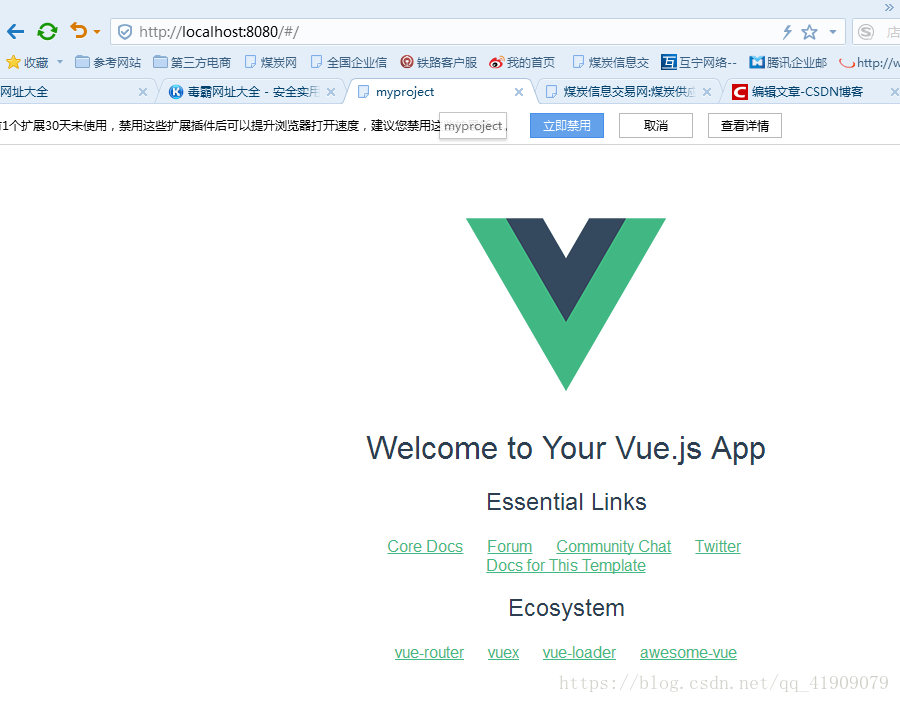Viewport: 900px width, 703px height.
Task: Close the 煤炭信息交易网 tab
Action: point(707,92)
